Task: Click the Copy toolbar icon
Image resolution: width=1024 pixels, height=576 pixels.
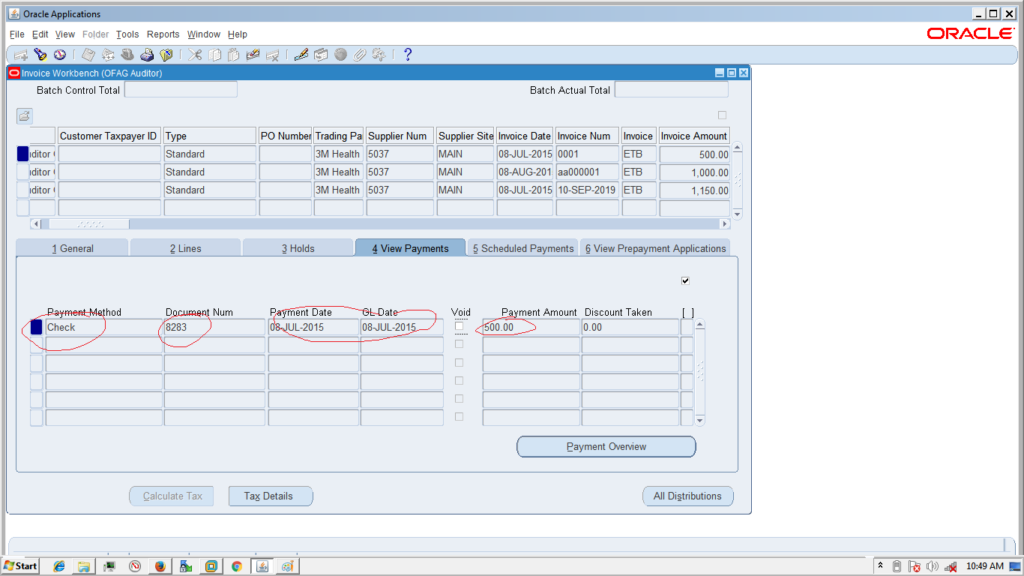Action: [214, 55]
